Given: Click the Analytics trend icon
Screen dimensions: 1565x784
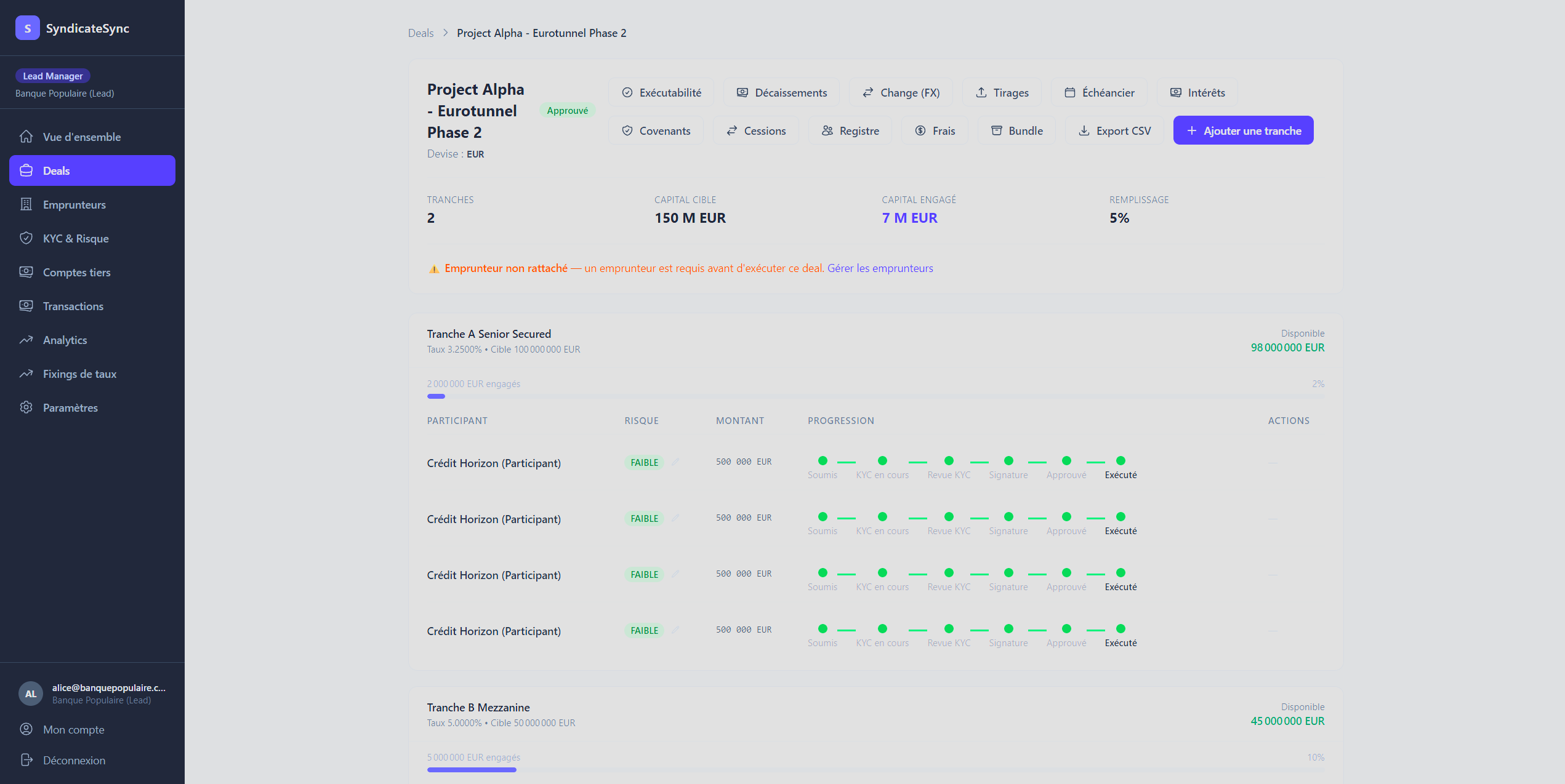Looking at the screenshot, I should click(x=26, y=340).
